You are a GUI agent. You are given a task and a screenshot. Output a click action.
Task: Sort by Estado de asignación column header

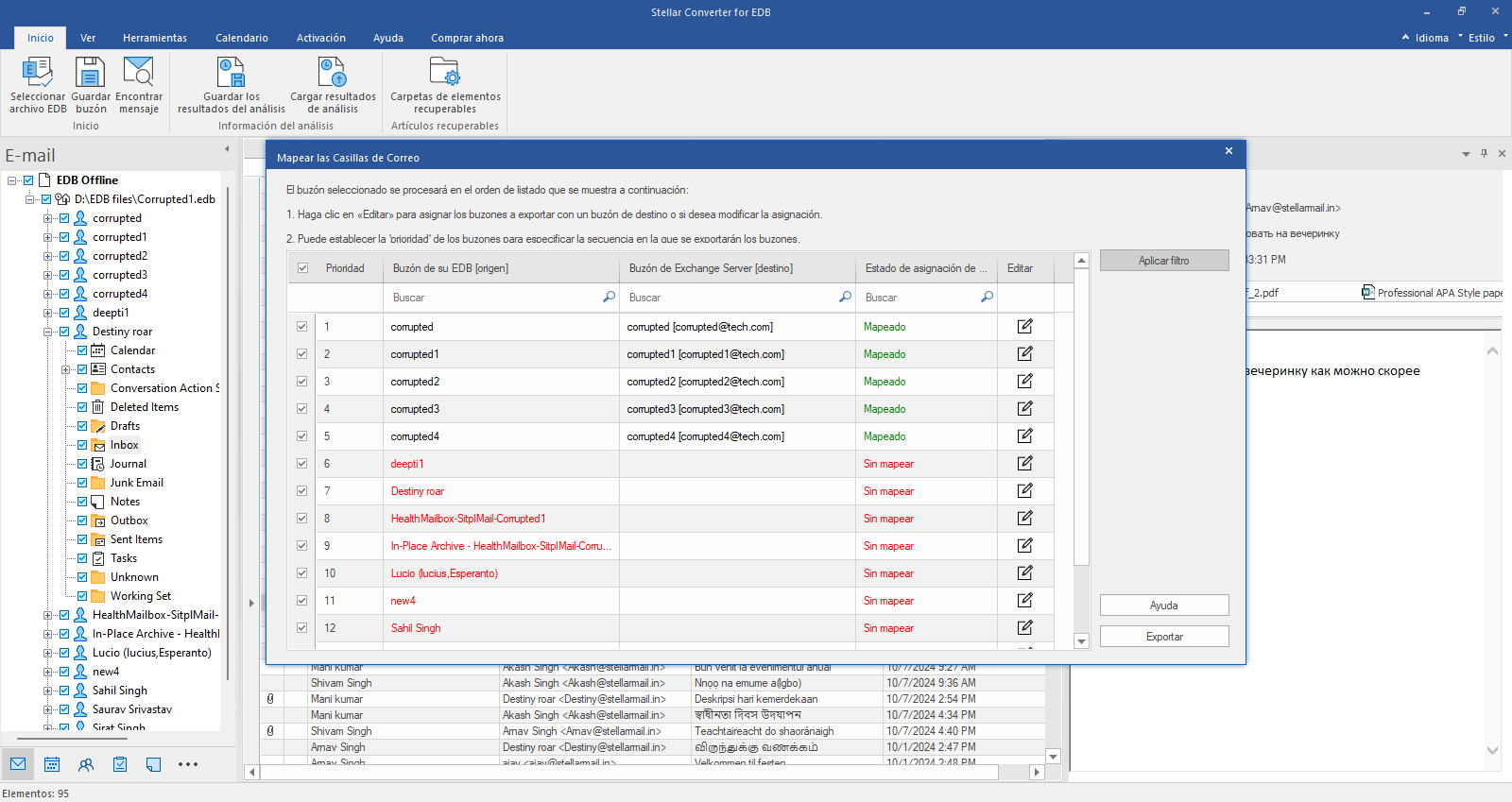coord(926,268)
